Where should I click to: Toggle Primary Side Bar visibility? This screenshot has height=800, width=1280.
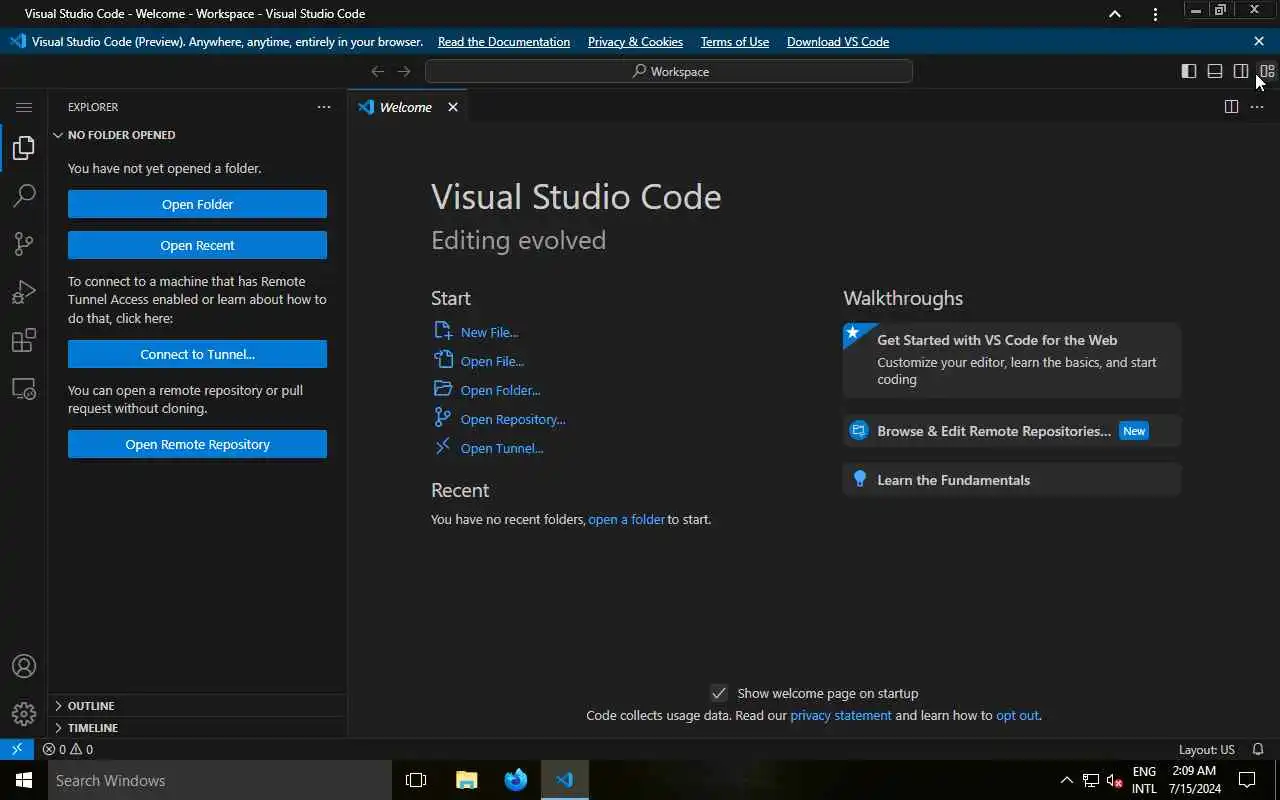1189,71
